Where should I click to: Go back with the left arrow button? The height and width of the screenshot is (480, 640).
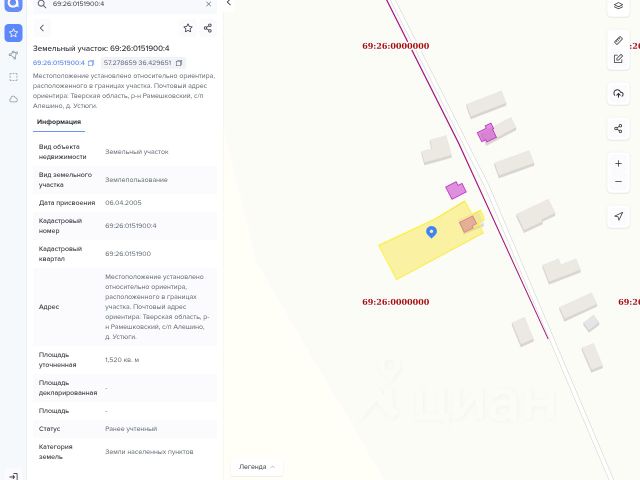[42, 28]
